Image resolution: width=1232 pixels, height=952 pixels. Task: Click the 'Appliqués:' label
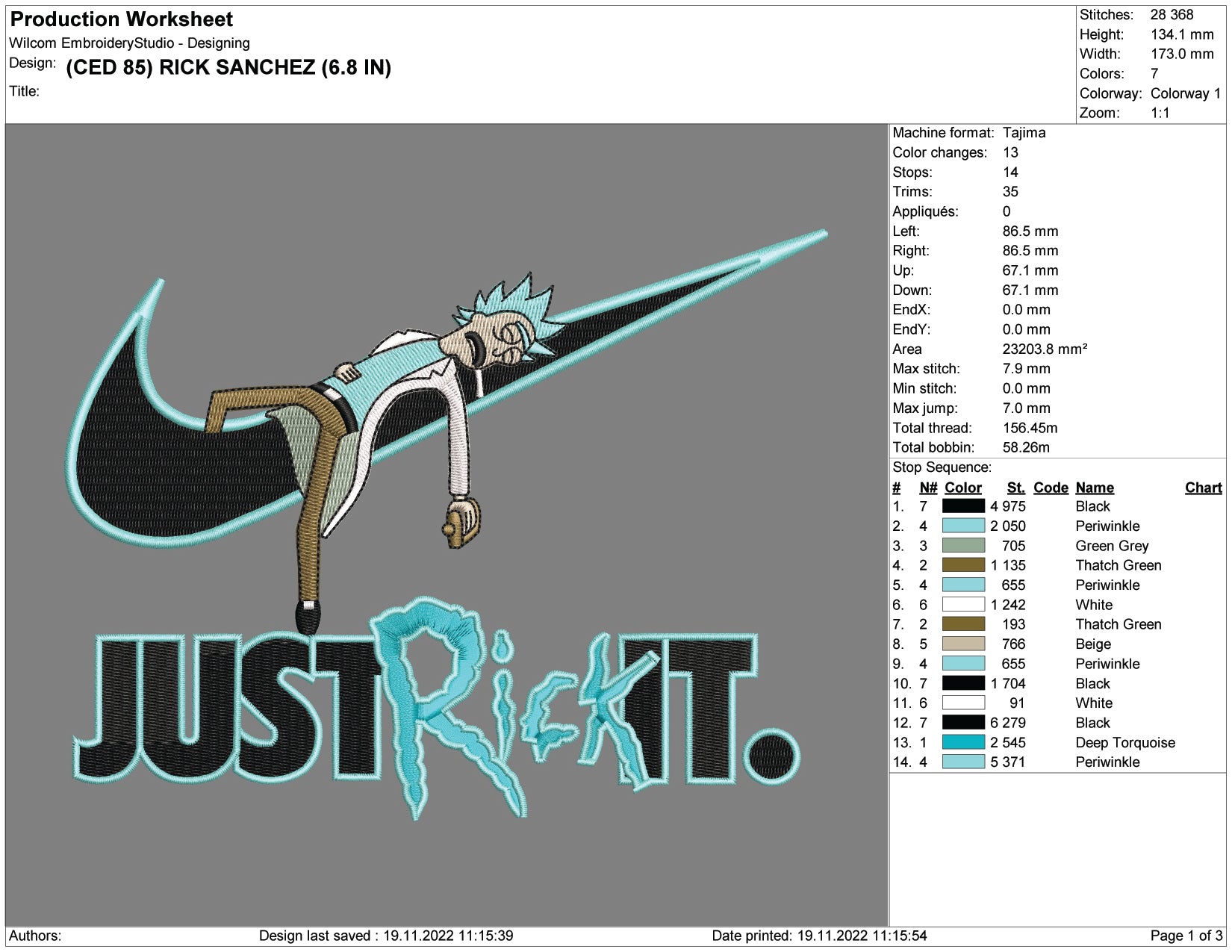[x=926, y=211]
